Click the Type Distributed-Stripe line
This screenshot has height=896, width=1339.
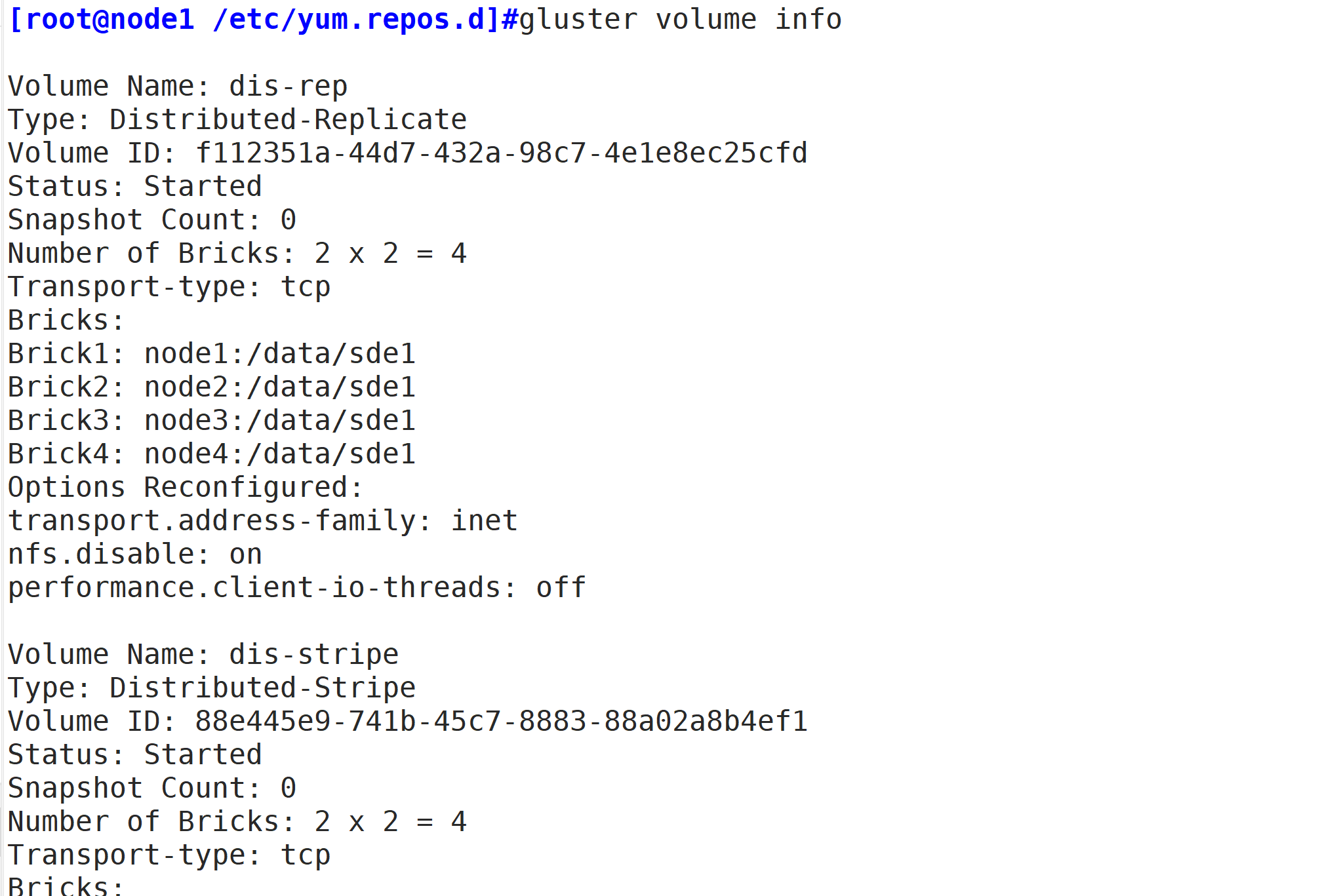coord(212,688)
